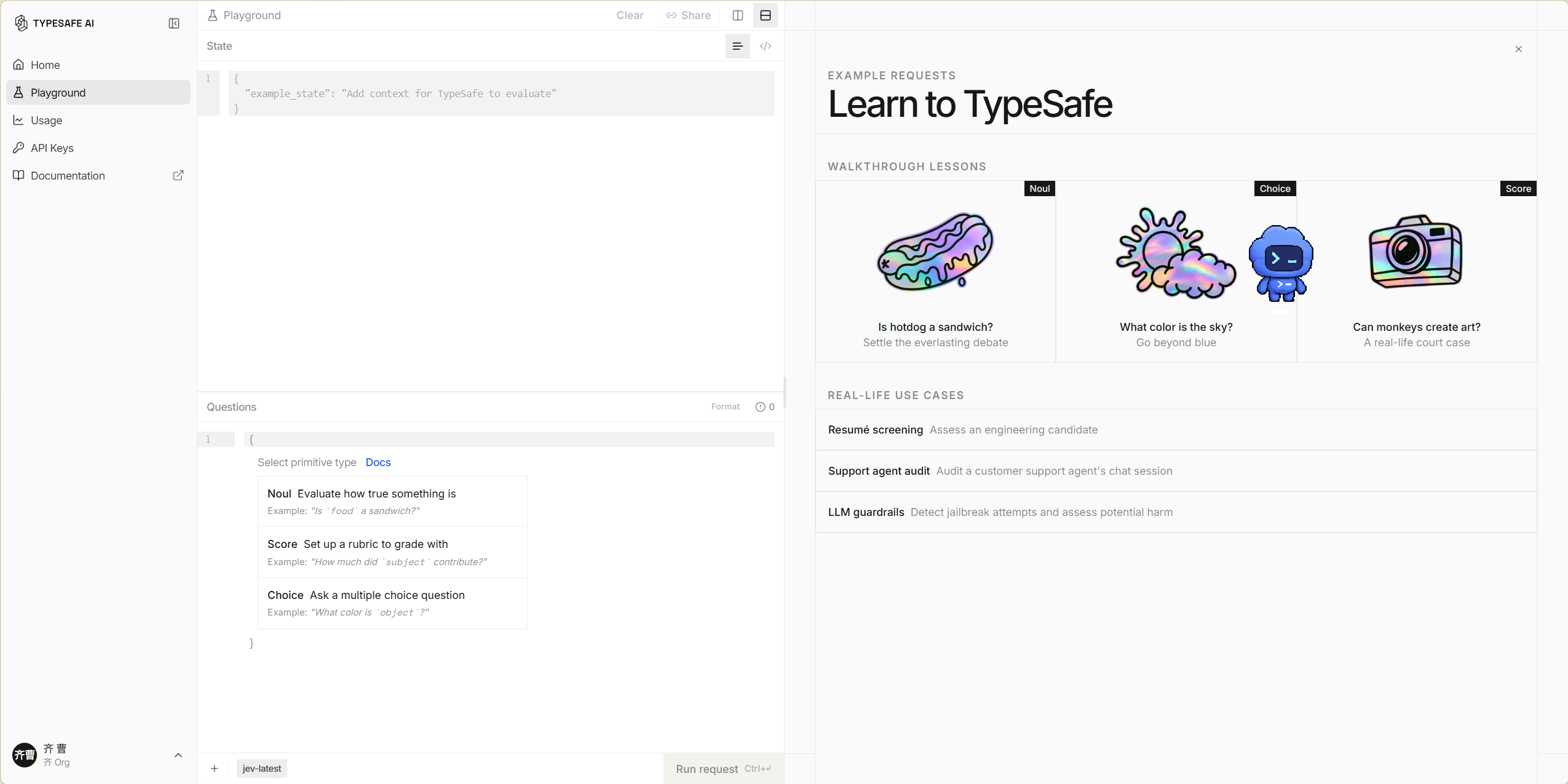Screen dimensions: 1568x784
Task: Format the Questions code
Action: [x=725, y=406]
